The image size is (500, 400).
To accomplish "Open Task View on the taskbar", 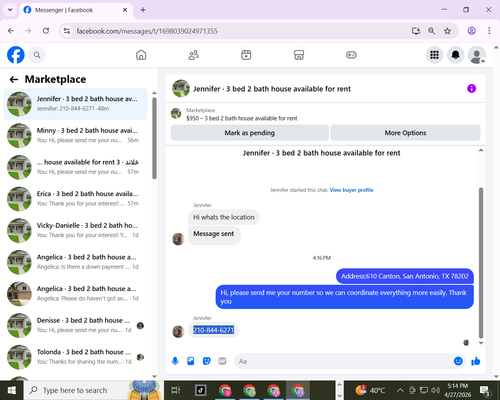I will [x=176, y=390].
